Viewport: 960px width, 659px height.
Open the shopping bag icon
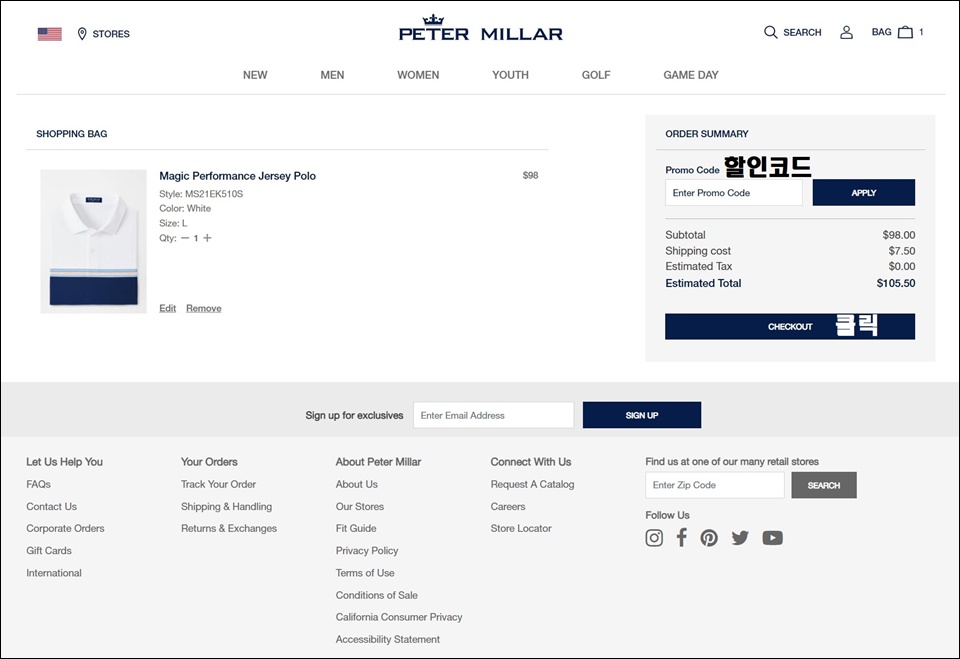[x=905, y=32]
